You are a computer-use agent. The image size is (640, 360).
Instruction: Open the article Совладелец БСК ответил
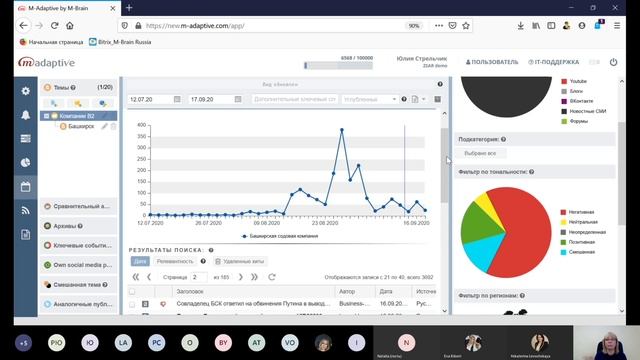click(x=253, y=304)
